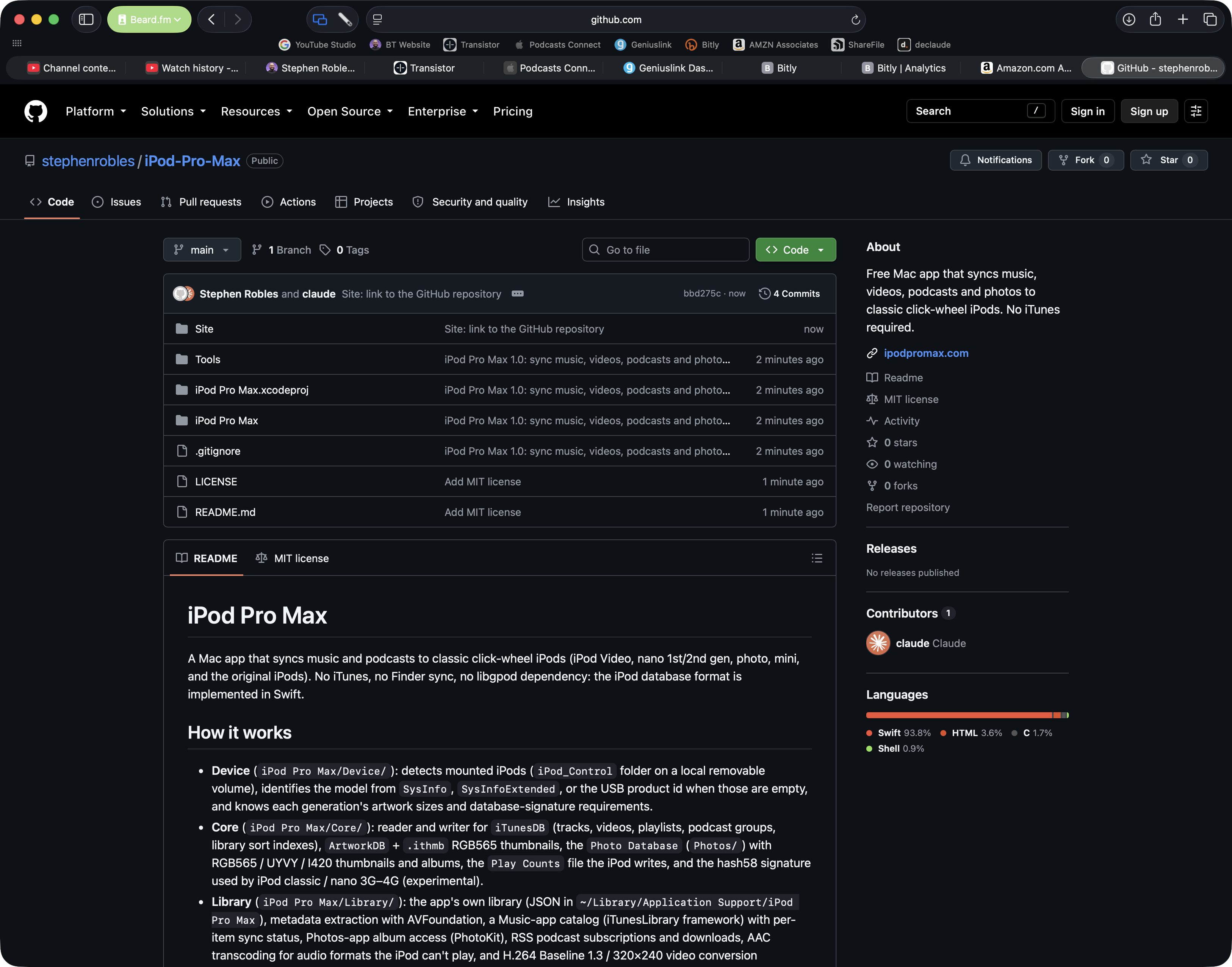The height and width of the screenshot is (967, 1232).
Task: Expand the green Code dropdown
Action: coord(795,250)
